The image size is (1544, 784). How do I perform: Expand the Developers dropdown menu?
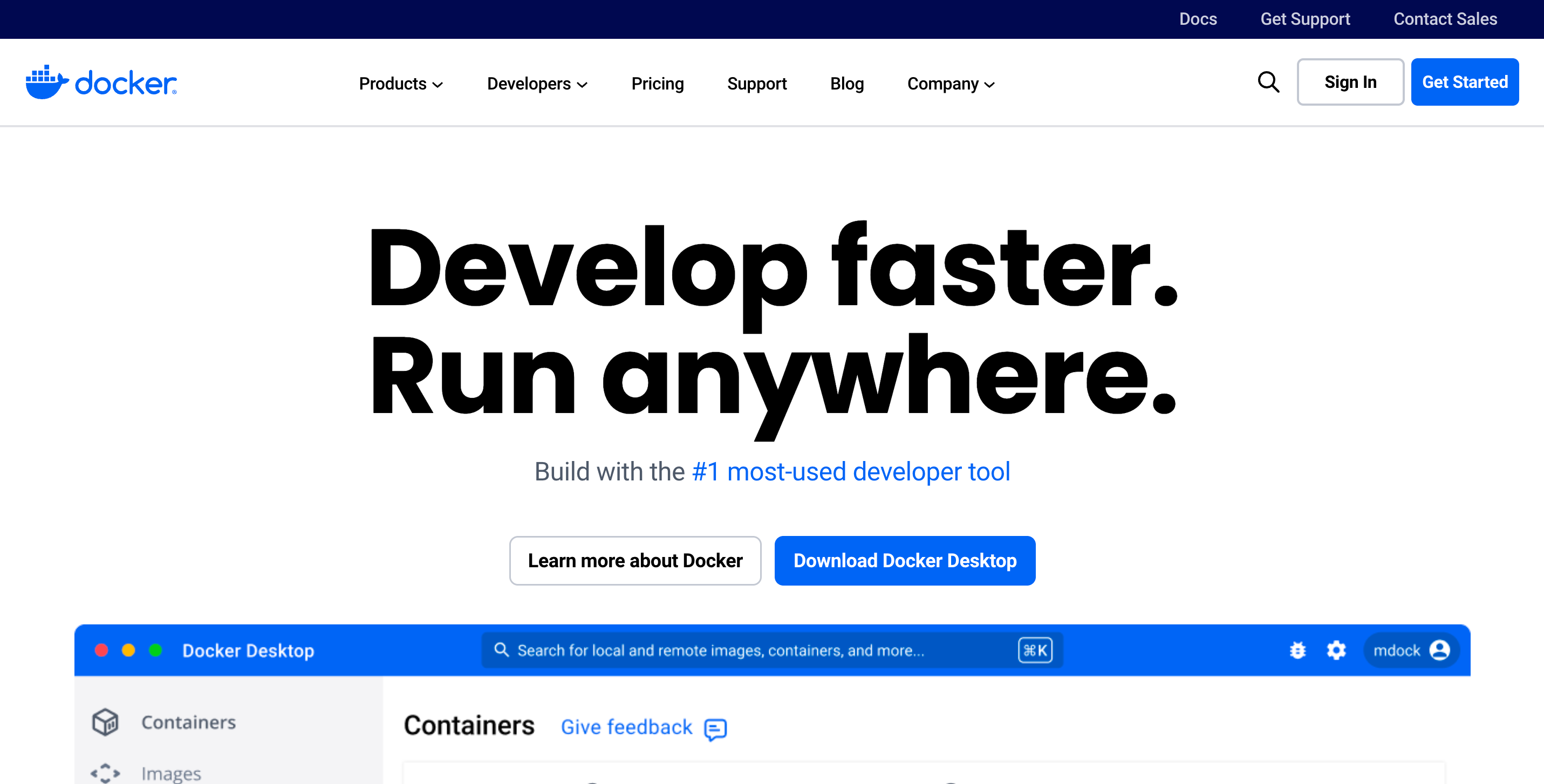[x=537, y=84]
